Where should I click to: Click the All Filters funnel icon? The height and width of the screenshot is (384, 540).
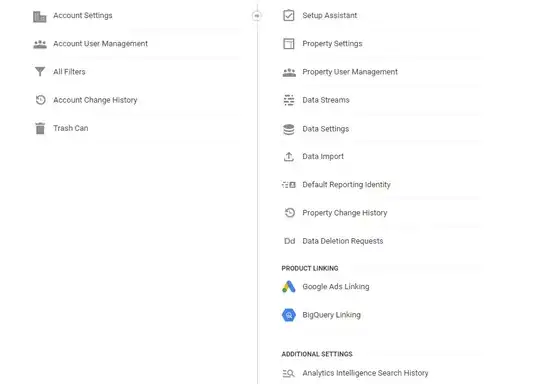40,72
